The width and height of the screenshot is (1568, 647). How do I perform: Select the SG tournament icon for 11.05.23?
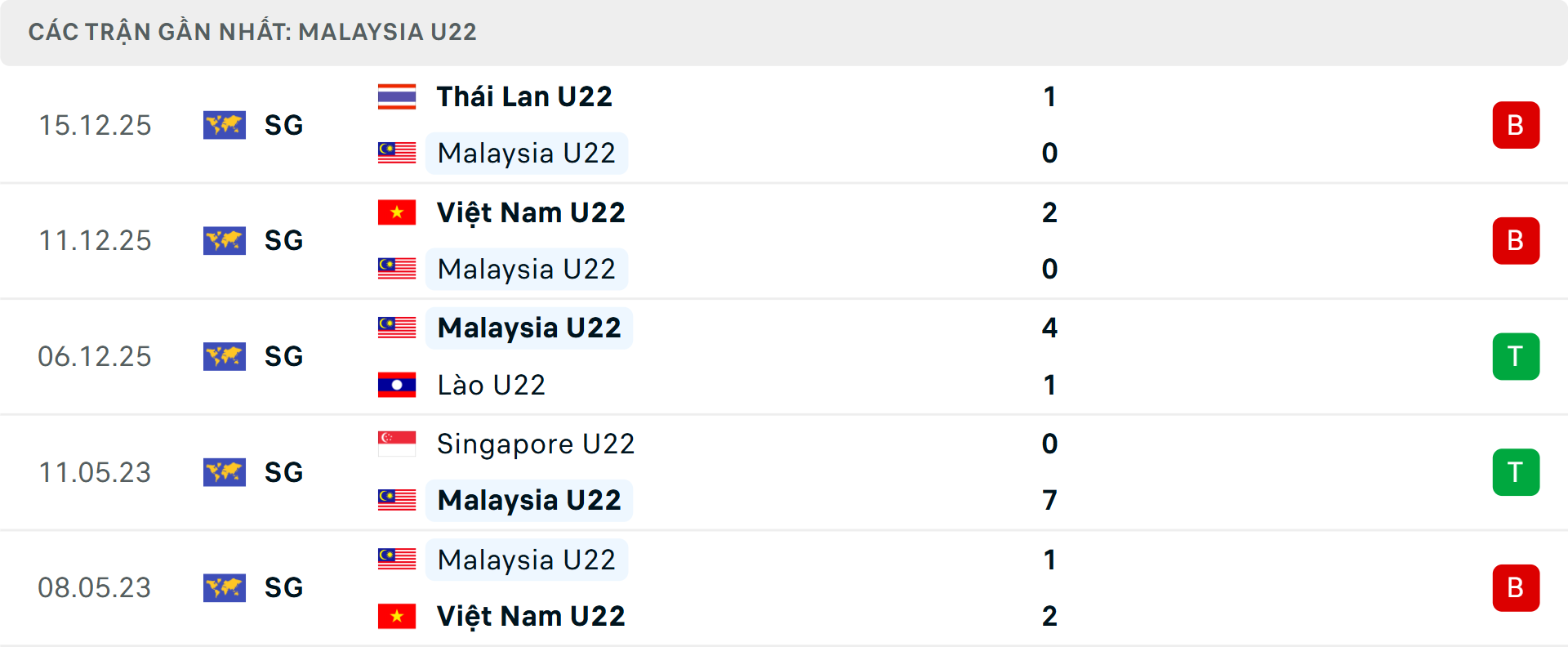(x=225, y=472)
